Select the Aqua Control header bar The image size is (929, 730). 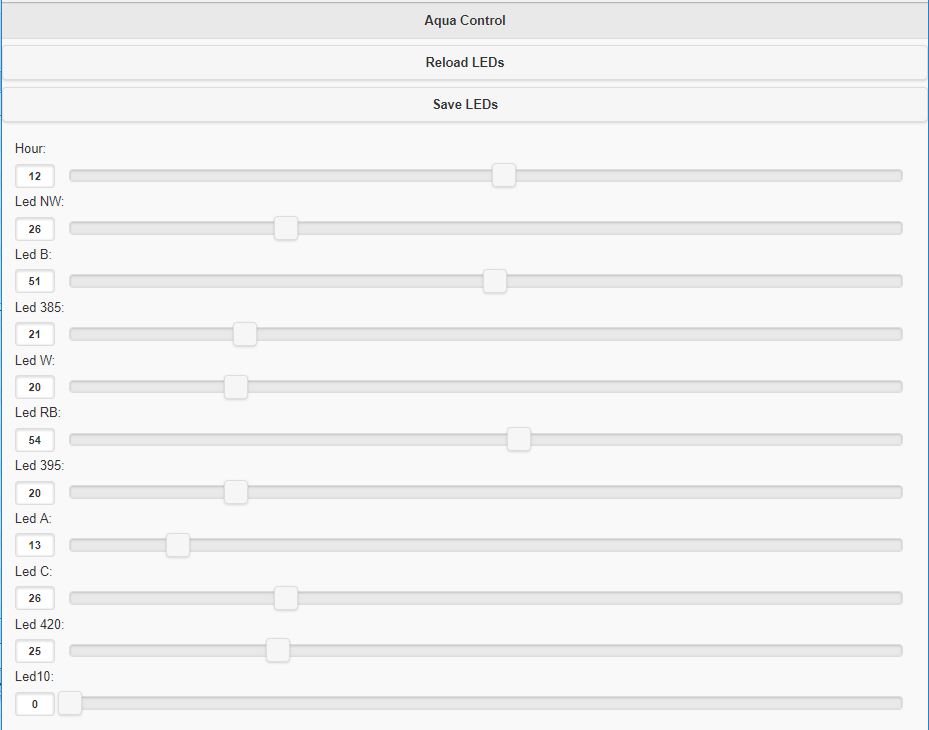point(464,20)
